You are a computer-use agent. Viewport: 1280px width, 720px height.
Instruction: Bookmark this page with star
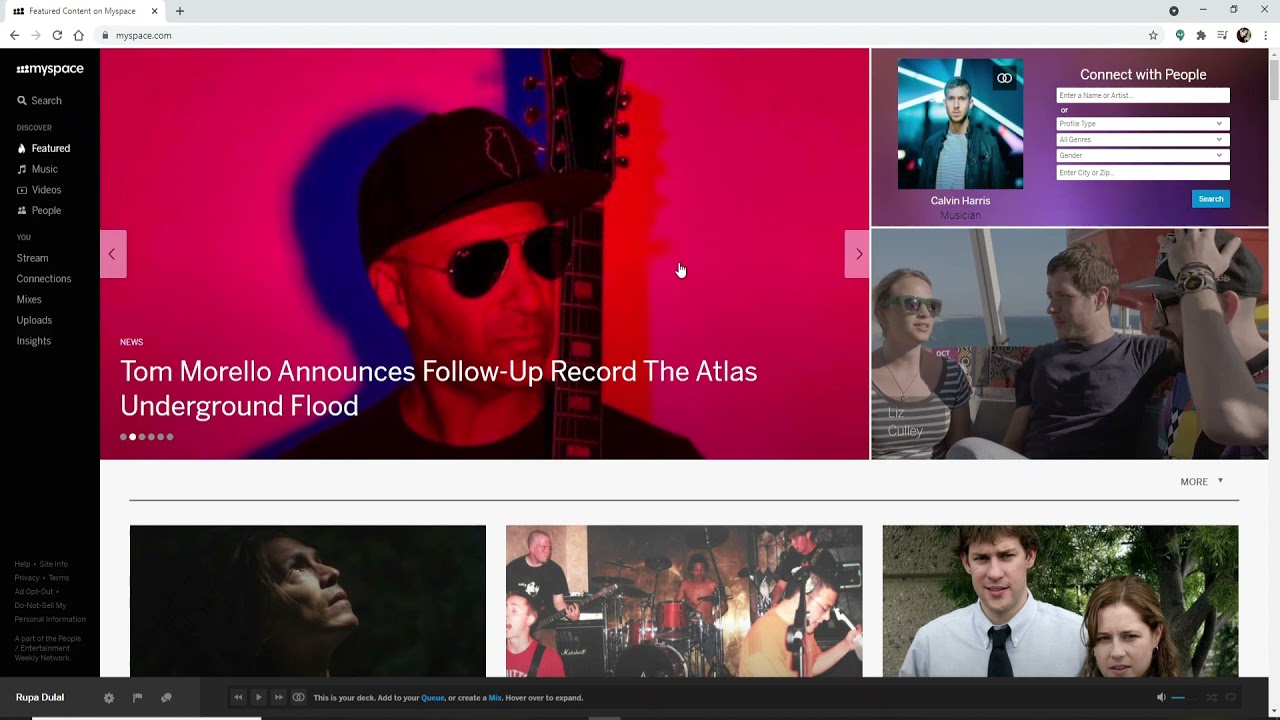(1153, 35)
